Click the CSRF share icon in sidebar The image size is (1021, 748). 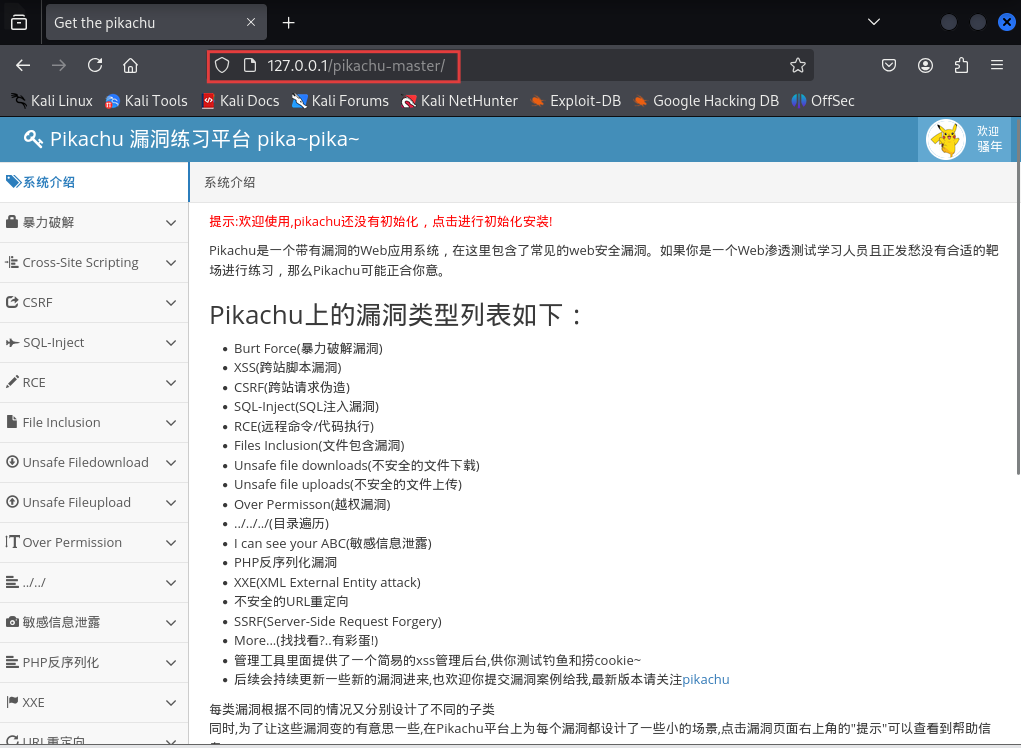[12, 302]
